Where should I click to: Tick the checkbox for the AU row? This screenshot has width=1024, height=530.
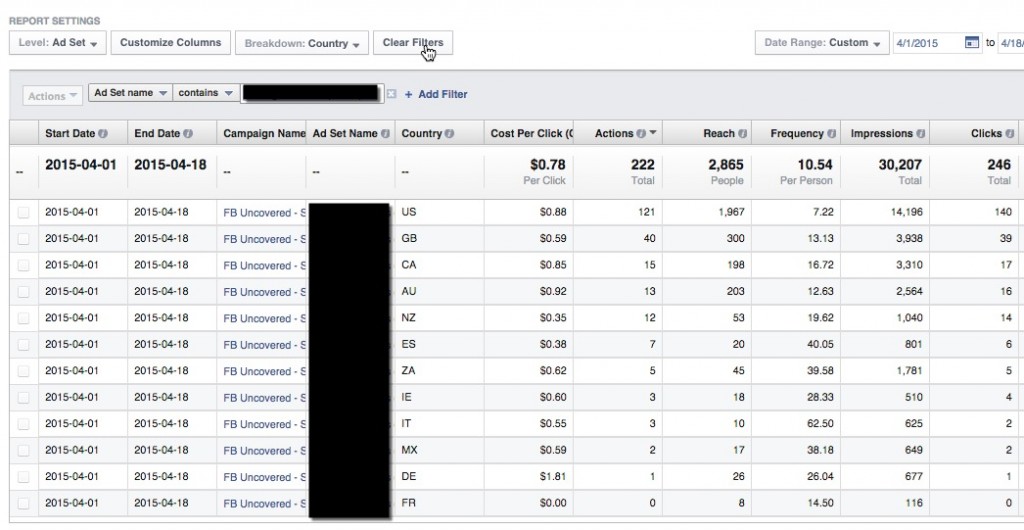point(24,292)
